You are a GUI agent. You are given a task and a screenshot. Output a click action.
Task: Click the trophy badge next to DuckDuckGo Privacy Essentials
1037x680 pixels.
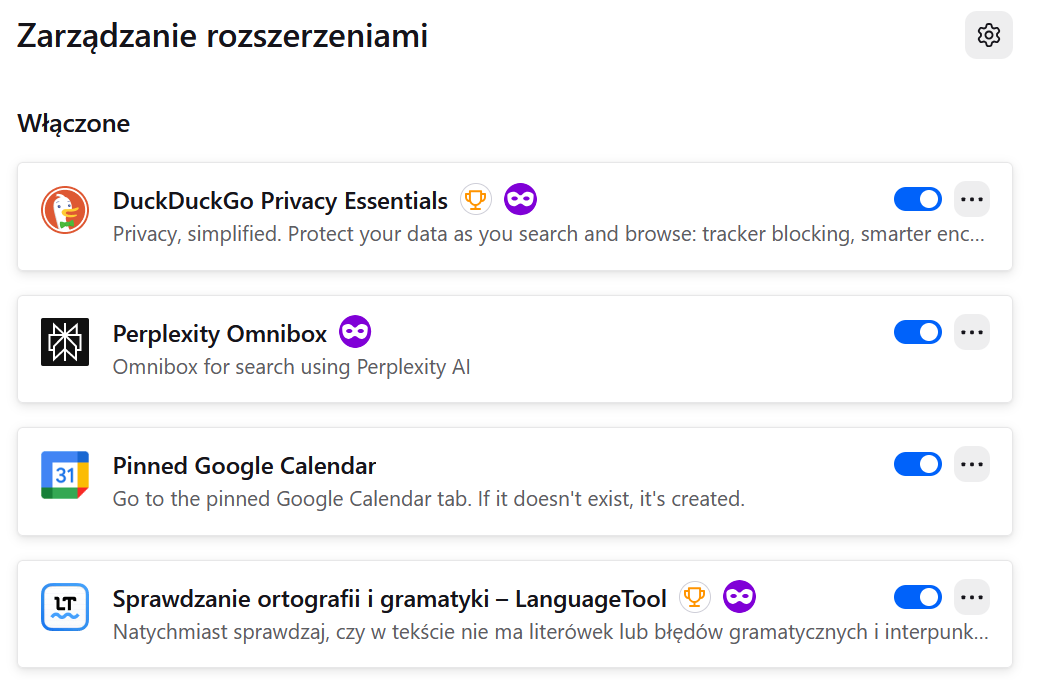pyautogui.click(x=475, y=199)
